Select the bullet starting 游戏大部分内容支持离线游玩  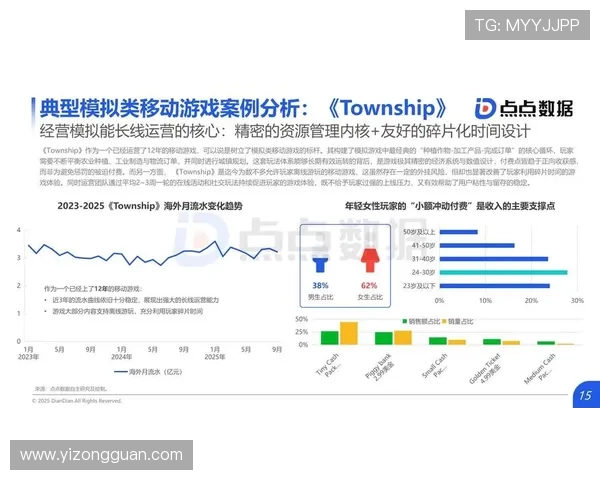pyautogui.click(x=128, y=311)
